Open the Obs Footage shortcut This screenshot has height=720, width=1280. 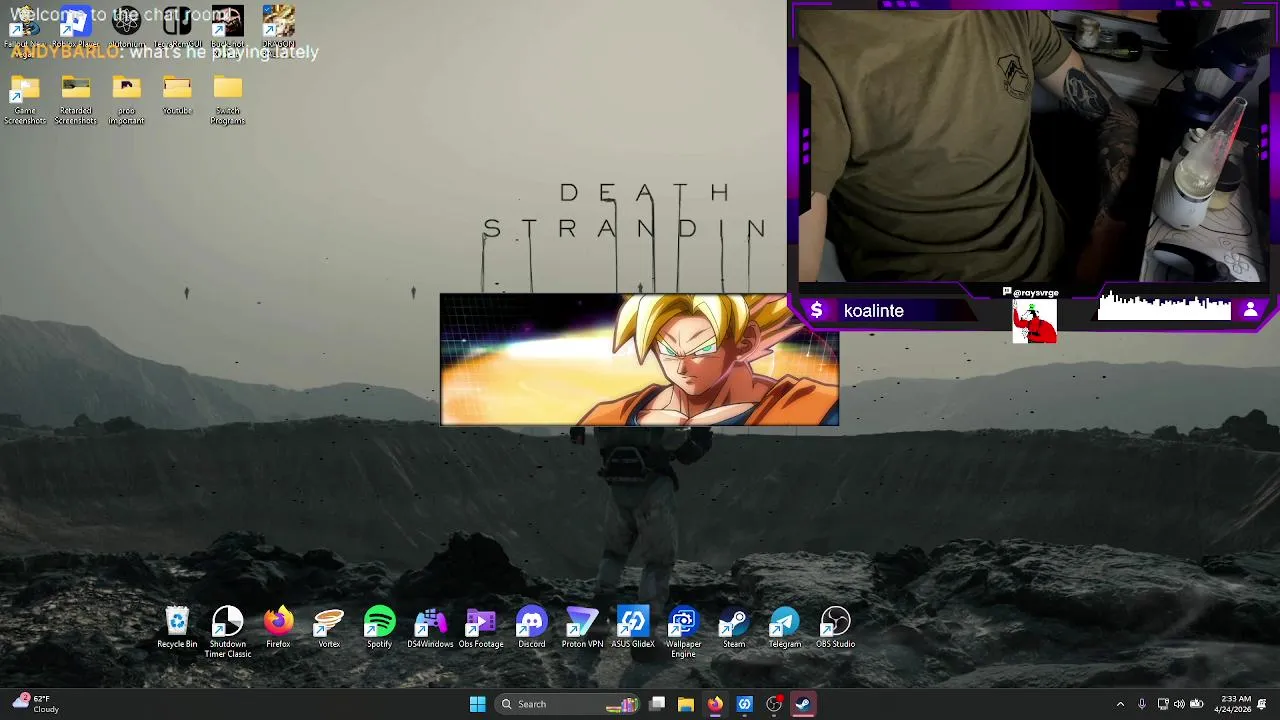481,628
